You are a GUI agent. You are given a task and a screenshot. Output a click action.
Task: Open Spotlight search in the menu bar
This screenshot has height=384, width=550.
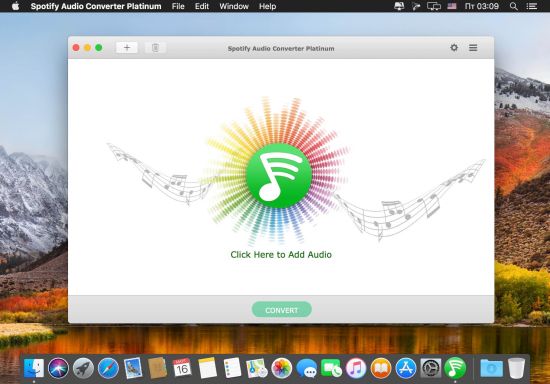click(514, 6)
